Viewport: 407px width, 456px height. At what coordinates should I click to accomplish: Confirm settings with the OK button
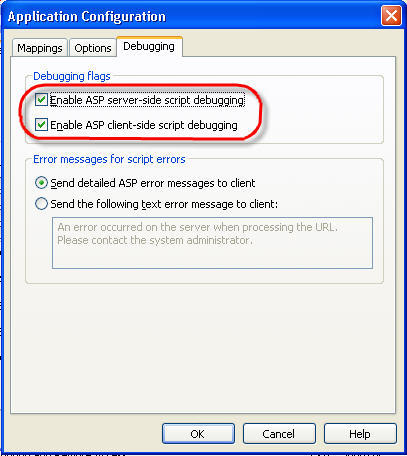pyautogui.click(x=198, y=434)
